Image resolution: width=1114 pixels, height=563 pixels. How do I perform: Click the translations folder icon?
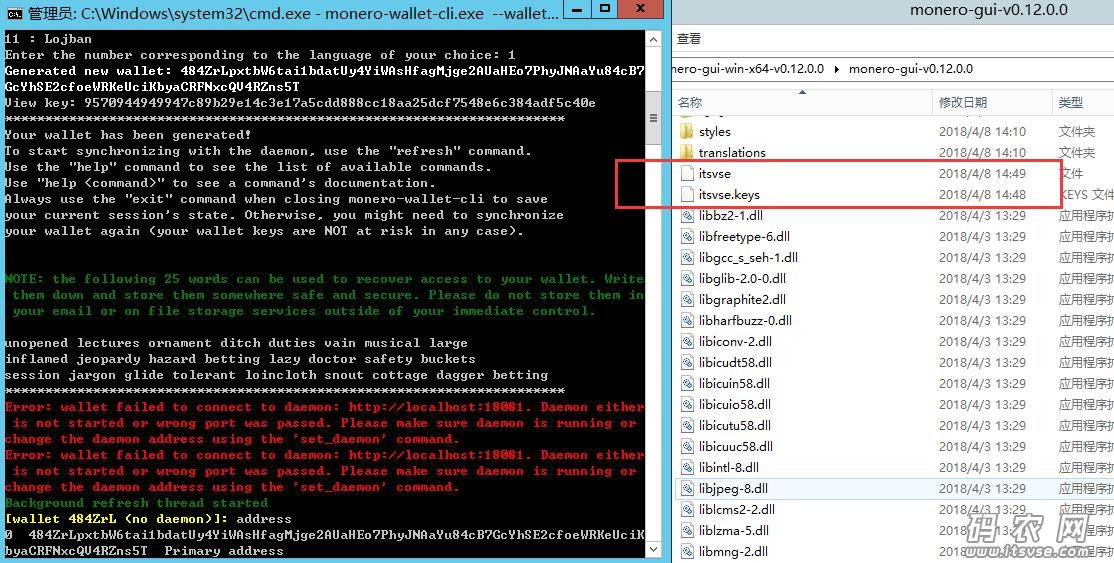tap(686, 152)
